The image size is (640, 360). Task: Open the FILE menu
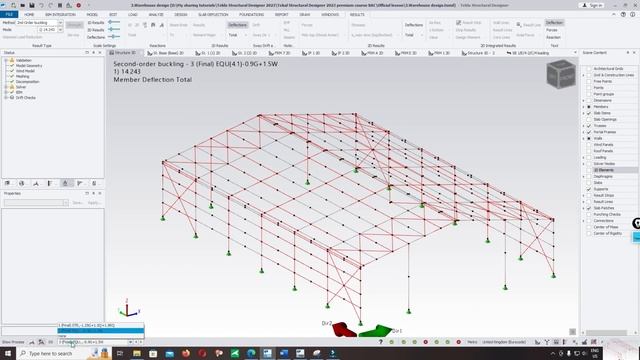click(x=9, y=14)
